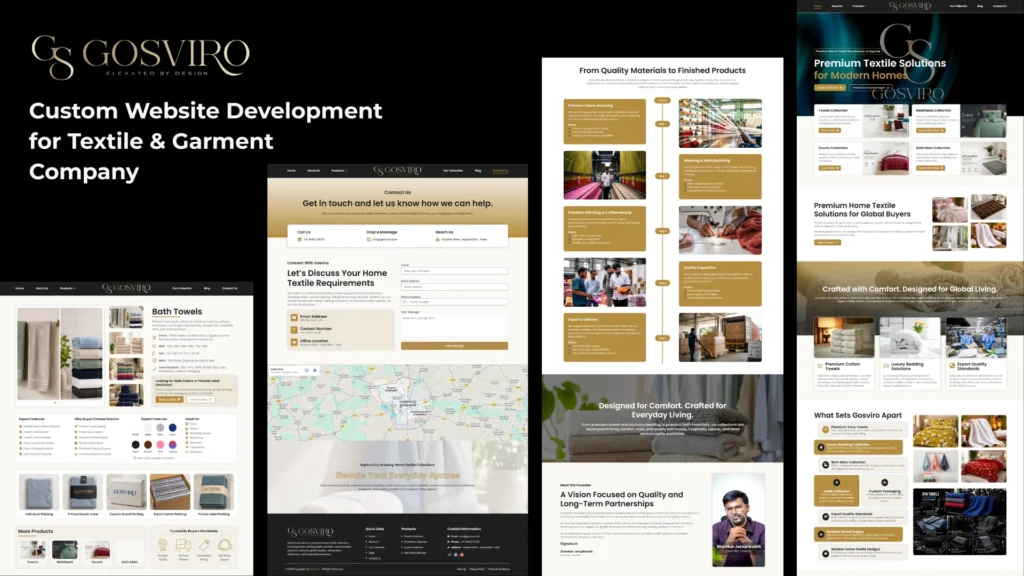1024x576 pixels.
Task: Click the embedded map on Contact page
Action: pos(398,403)
